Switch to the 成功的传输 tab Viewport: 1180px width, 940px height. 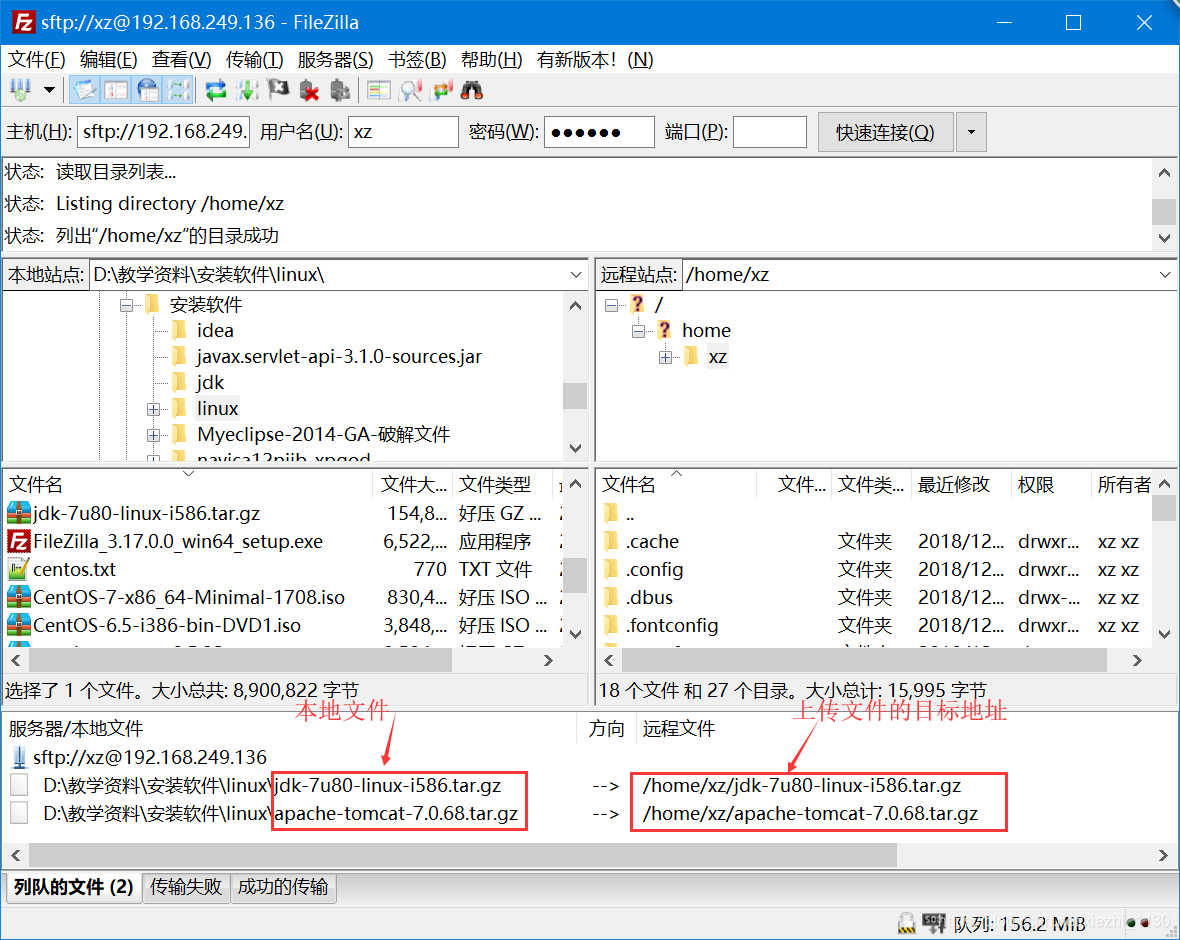[x=283, y=887]
